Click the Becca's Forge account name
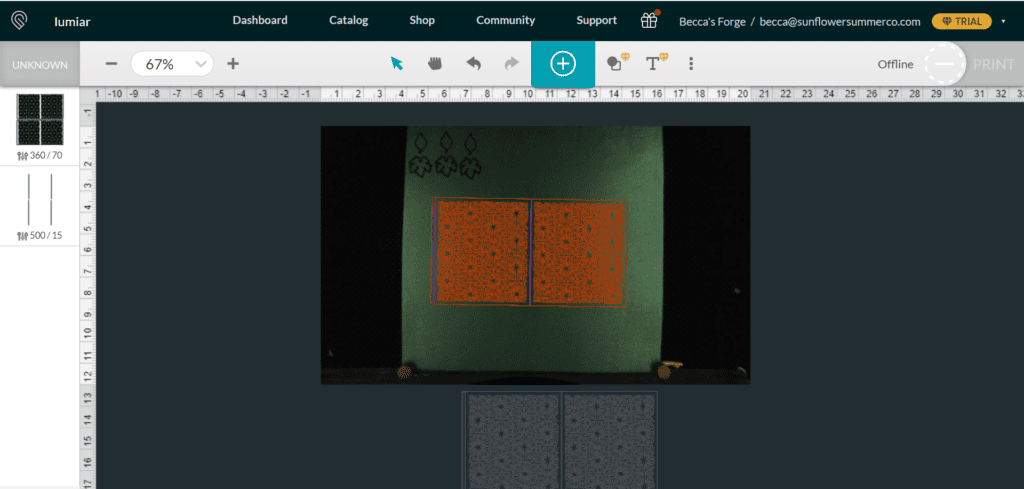 pyautogui.click(x=712, y=22)
